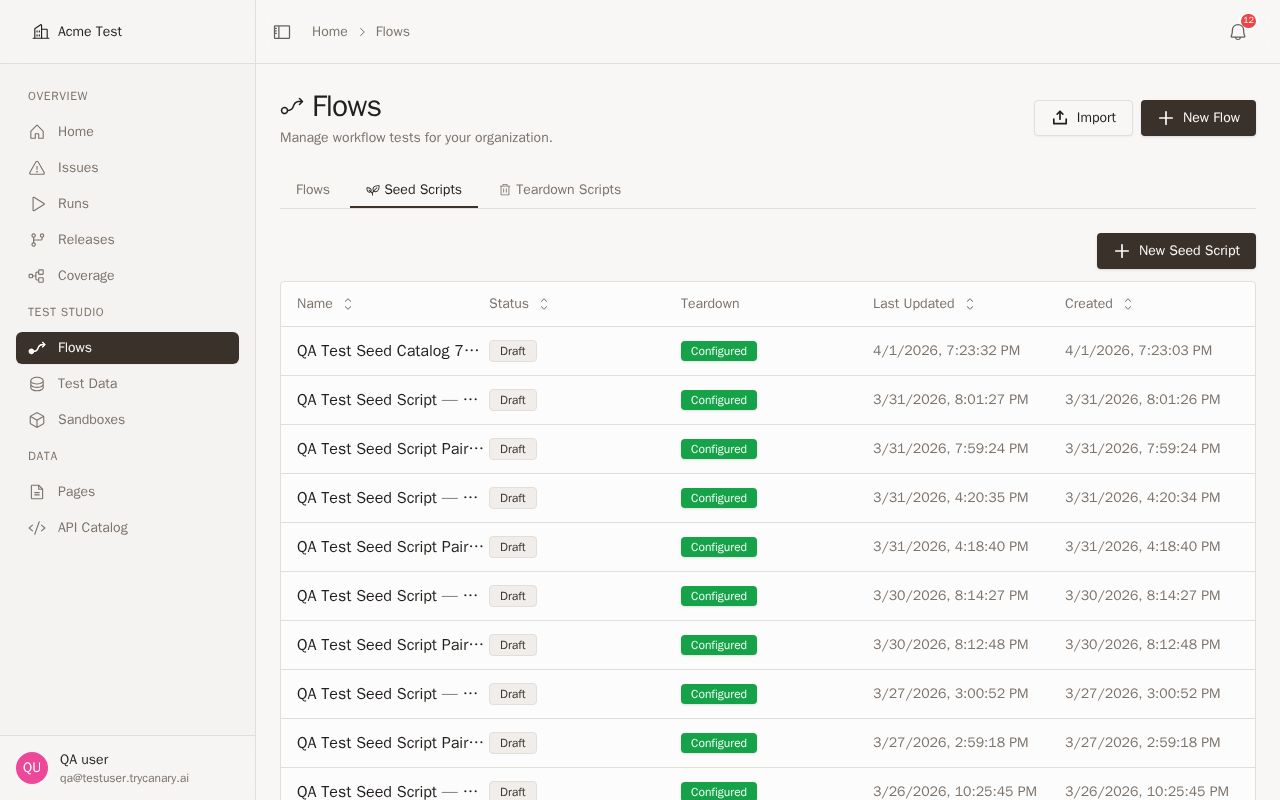Click the Test Data database icon
1280x800 pixels.
click(37, 384)
